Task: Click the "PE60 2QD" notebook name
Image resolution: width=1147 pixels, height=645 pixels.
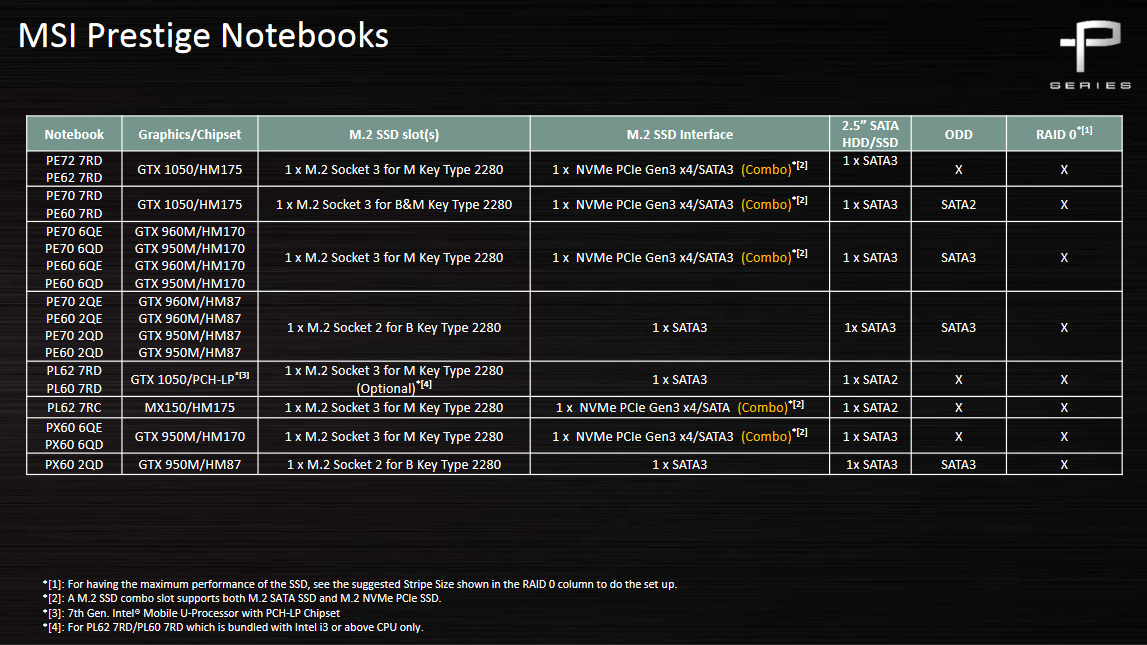Action: point(74,352)
